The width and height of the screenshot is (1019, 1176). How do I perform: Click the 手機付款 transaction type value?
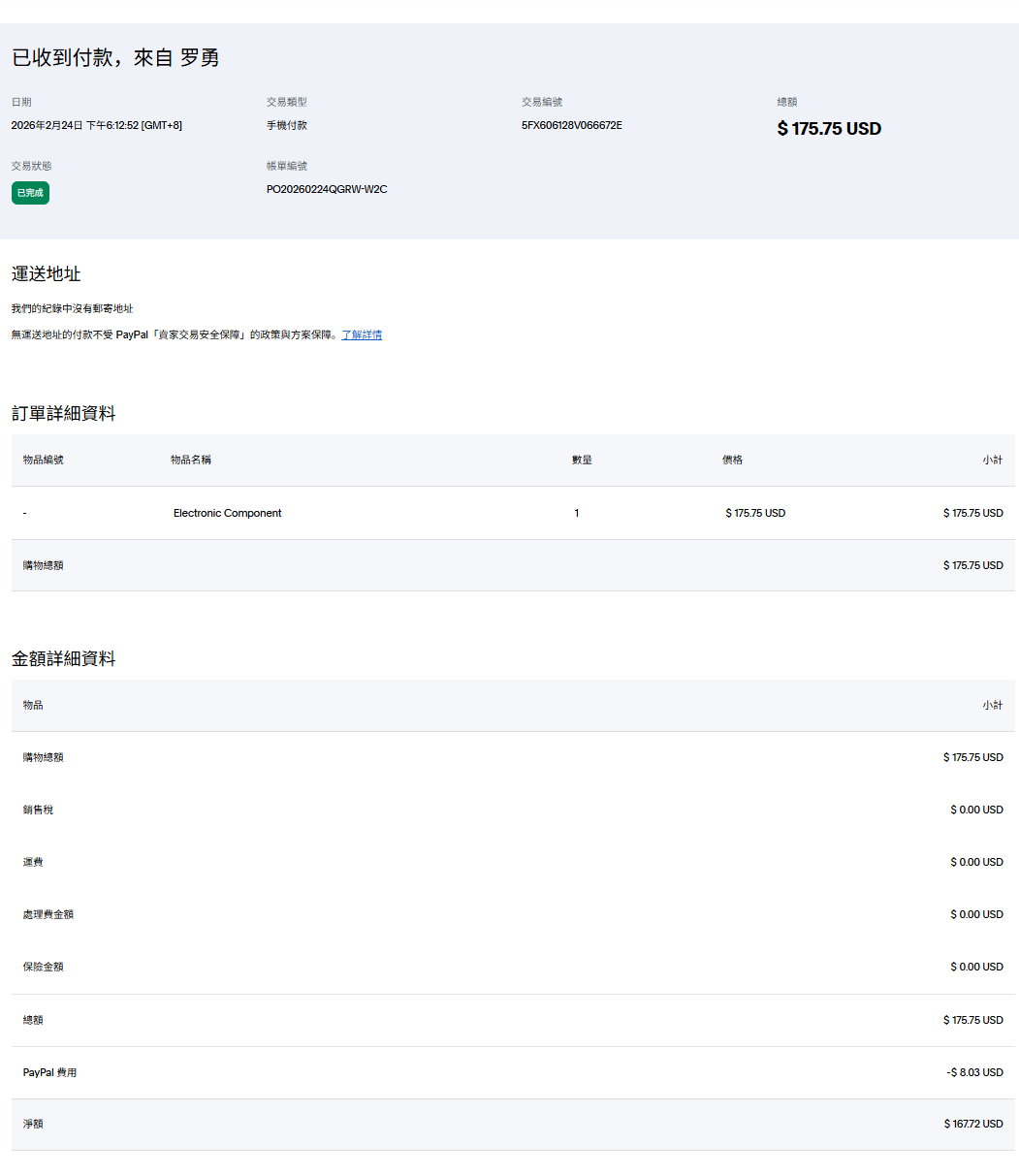coord(287,125)
